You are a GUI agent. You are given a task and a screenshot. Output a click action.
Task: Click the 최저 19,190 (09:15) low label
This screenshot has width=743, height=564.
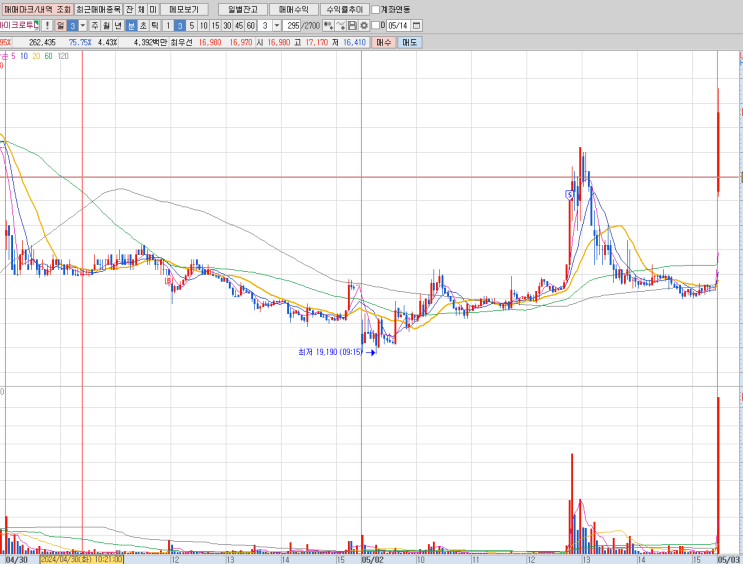point(331,352)
